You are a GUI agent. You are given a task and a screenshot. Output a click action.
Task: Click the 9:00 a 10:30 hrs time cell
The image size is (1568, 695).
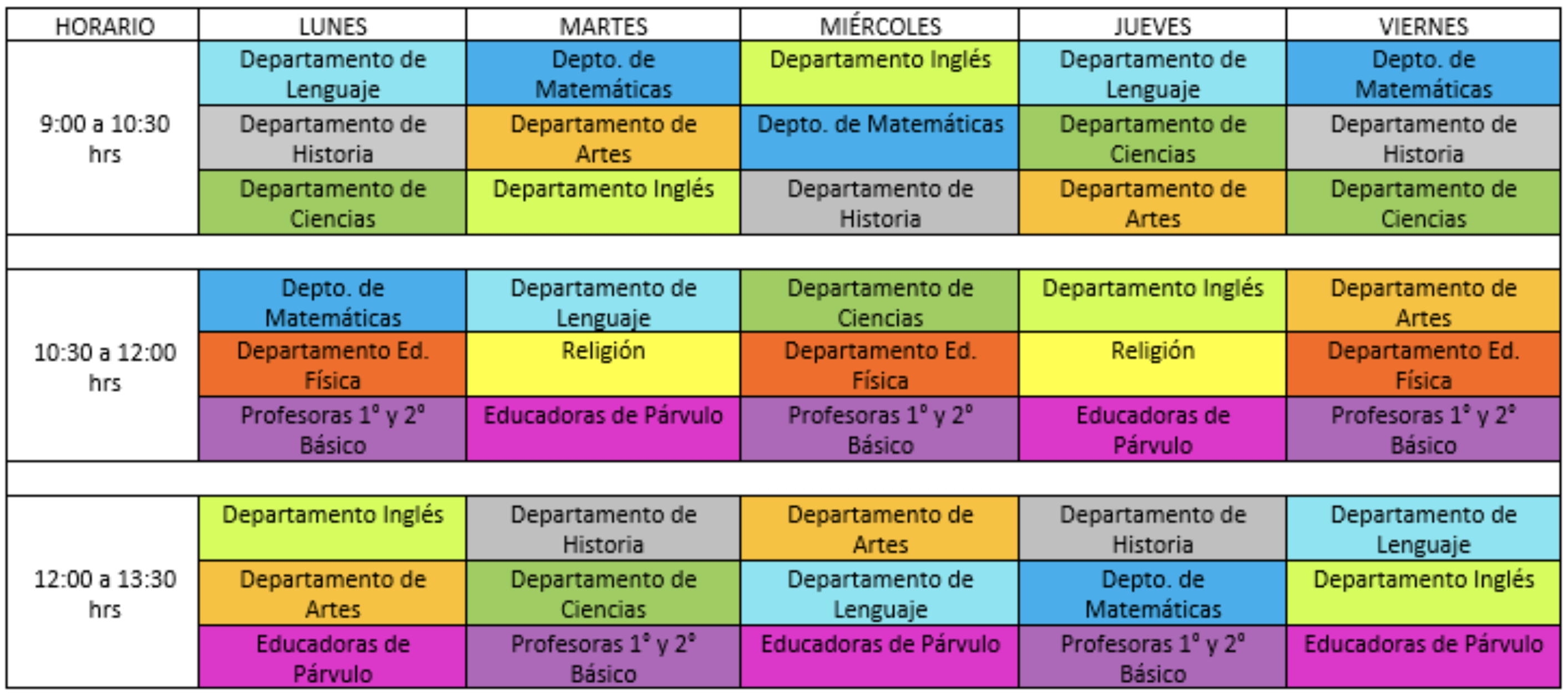tap(103, 138)
